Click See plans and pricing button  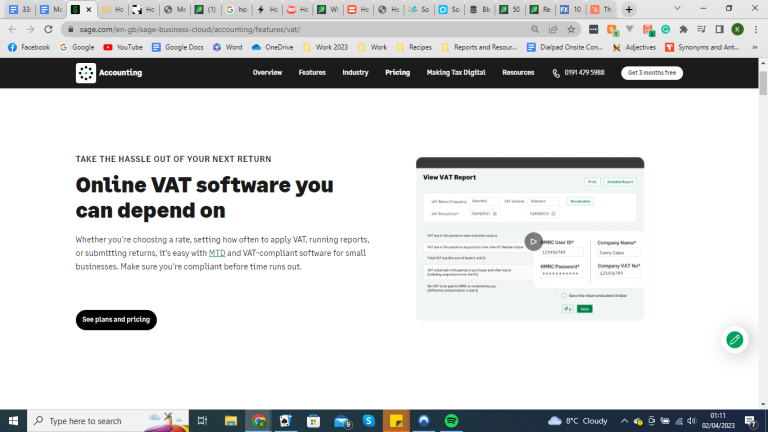pos(116,320)
